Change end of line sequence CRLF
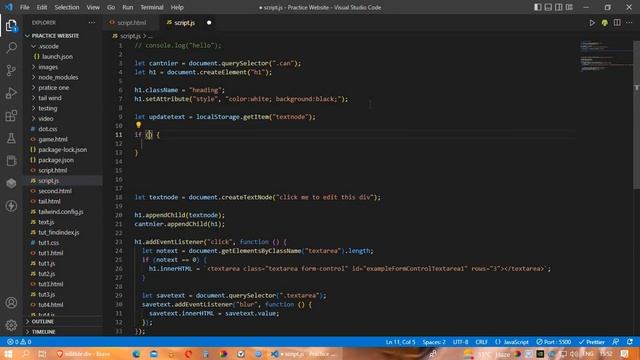Screen dimensions: 640x360 (482, 342)
